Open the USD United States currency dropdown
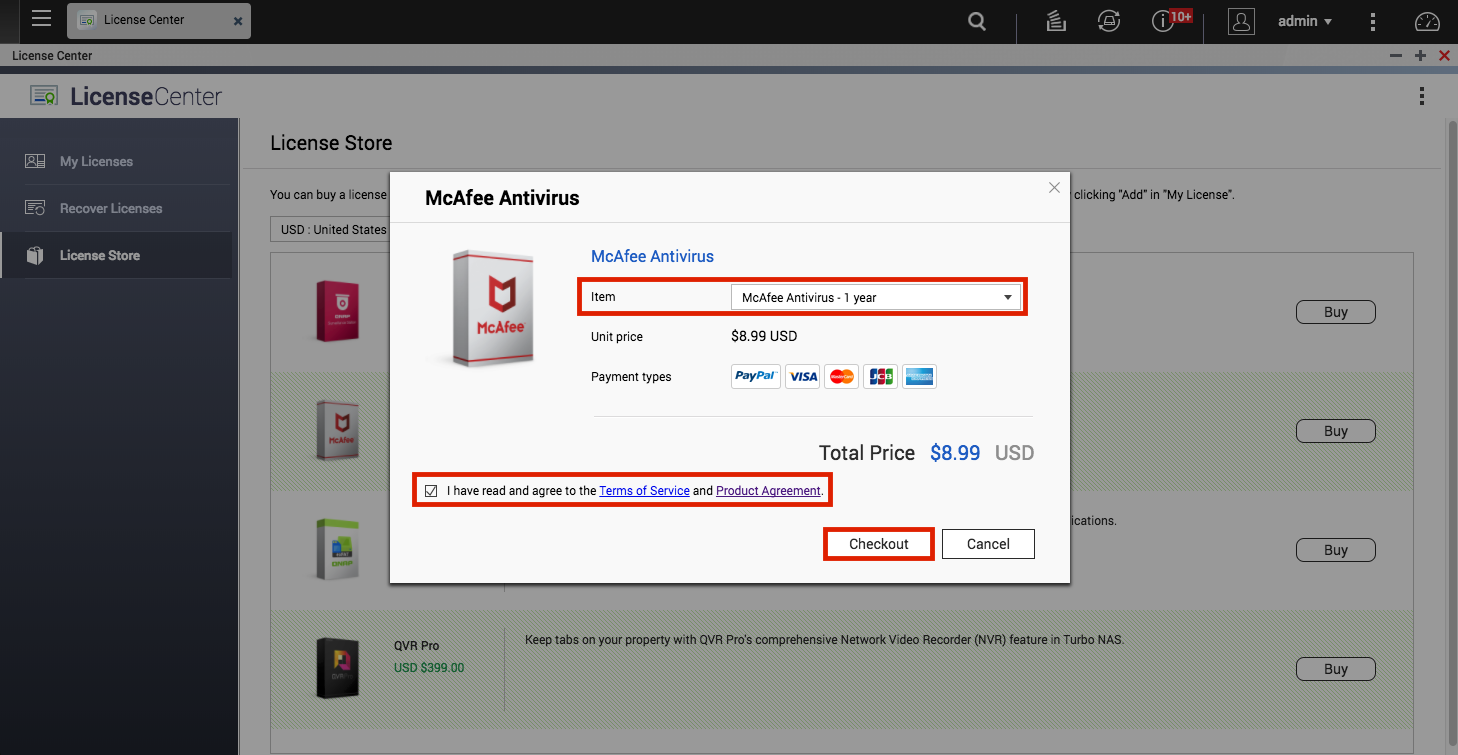1458x755 pixels. click(x=330, y=229)
